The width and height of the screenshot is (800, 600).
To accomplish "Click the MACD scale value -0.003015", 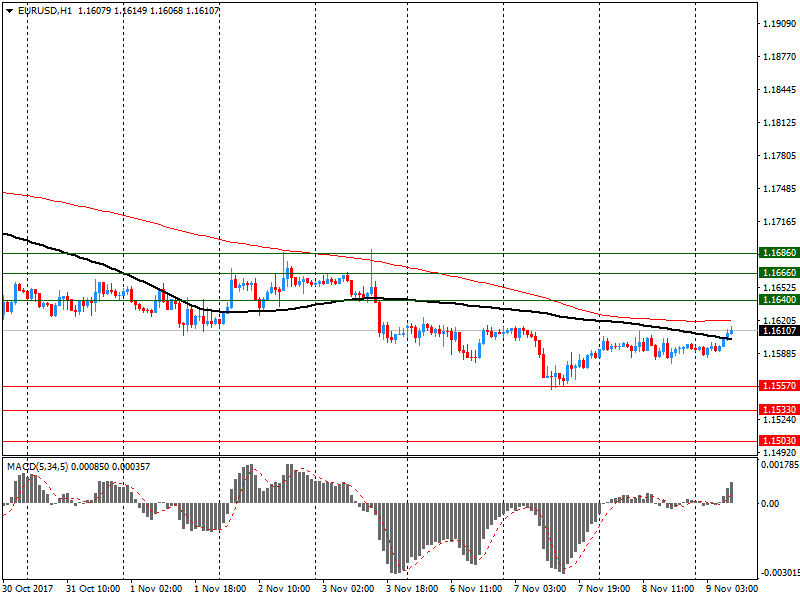I will (x=780, y=573).
